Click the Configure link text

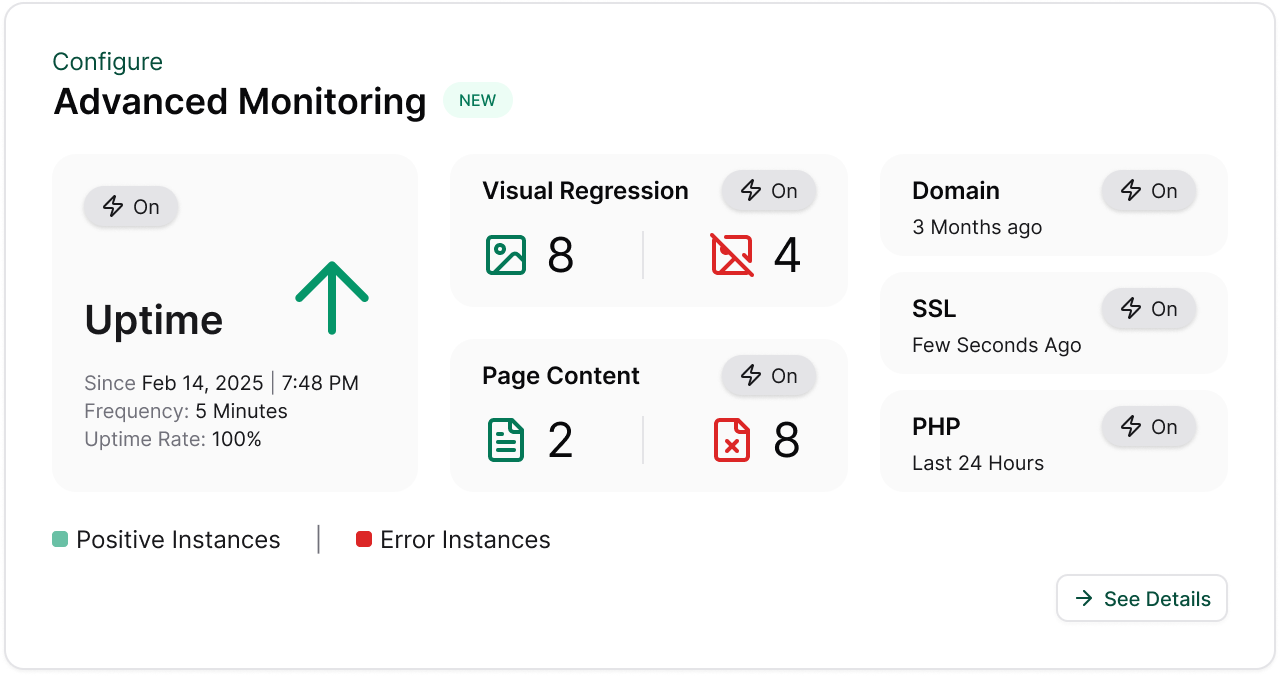[x=107, y=62]
